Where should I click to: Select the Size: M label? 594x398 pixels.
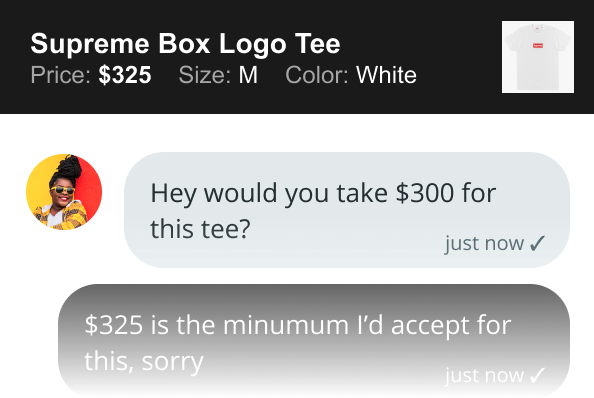click(218, 75)
